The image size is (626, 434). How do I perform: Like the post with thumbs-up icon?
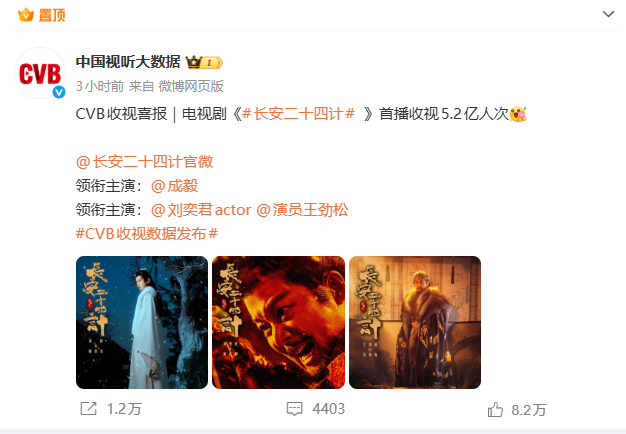[495, 409]
